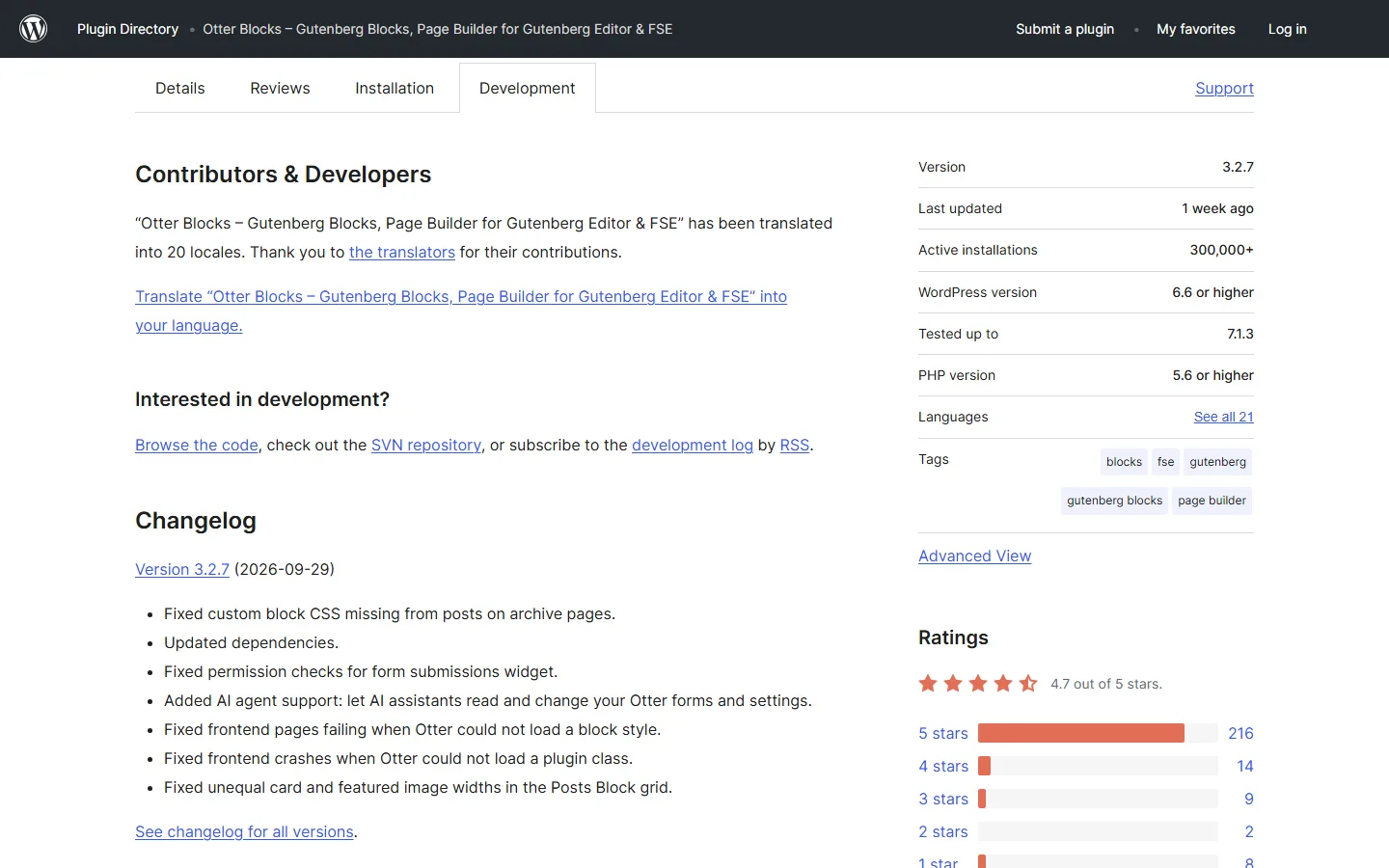The height and width of the screenshot is (868, 1389).
Task: Click Browse the code link
Action: click(x=197, y=445)
